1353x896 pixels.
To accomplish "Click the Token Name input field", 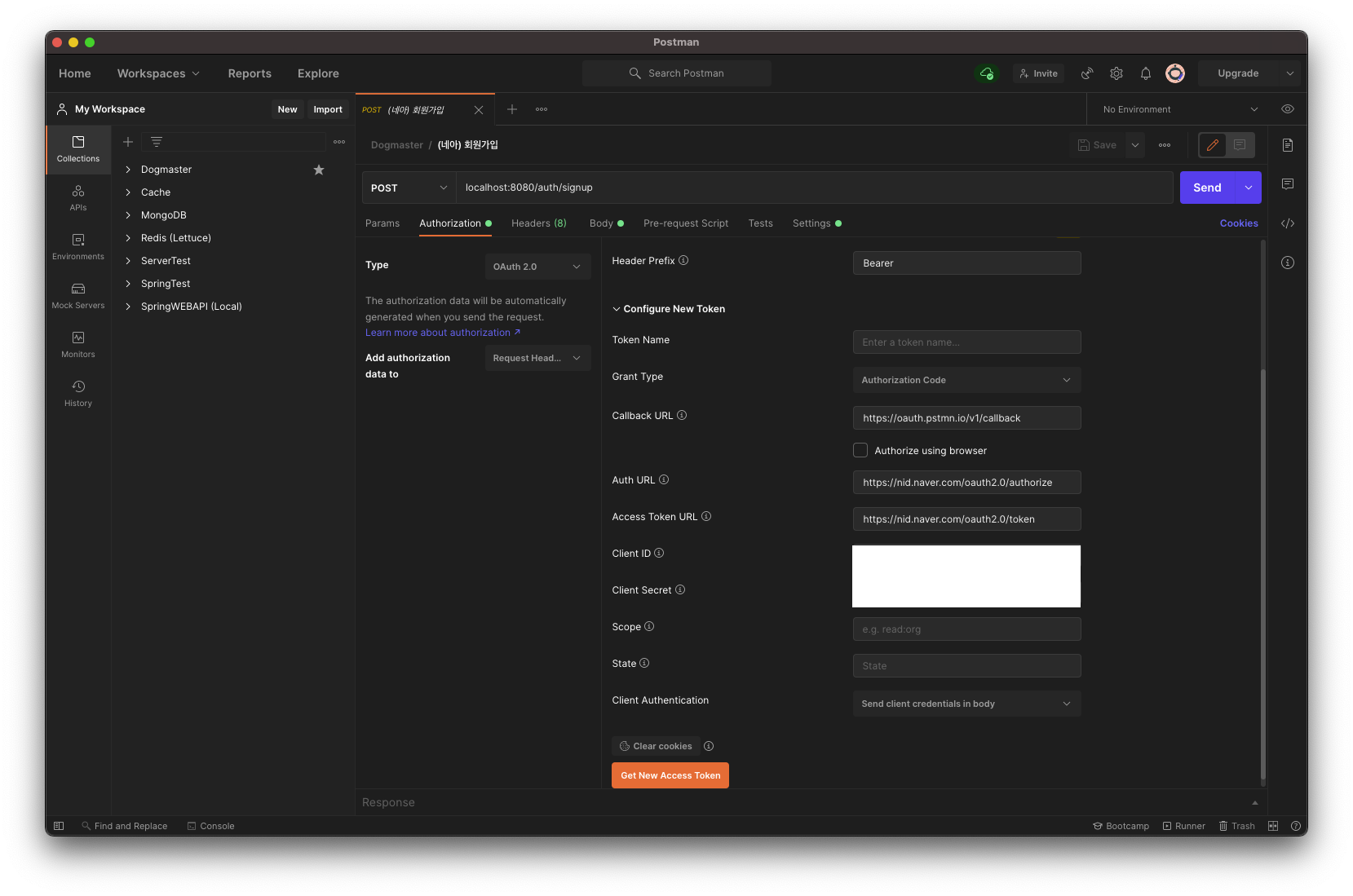I will click(966, 342).
